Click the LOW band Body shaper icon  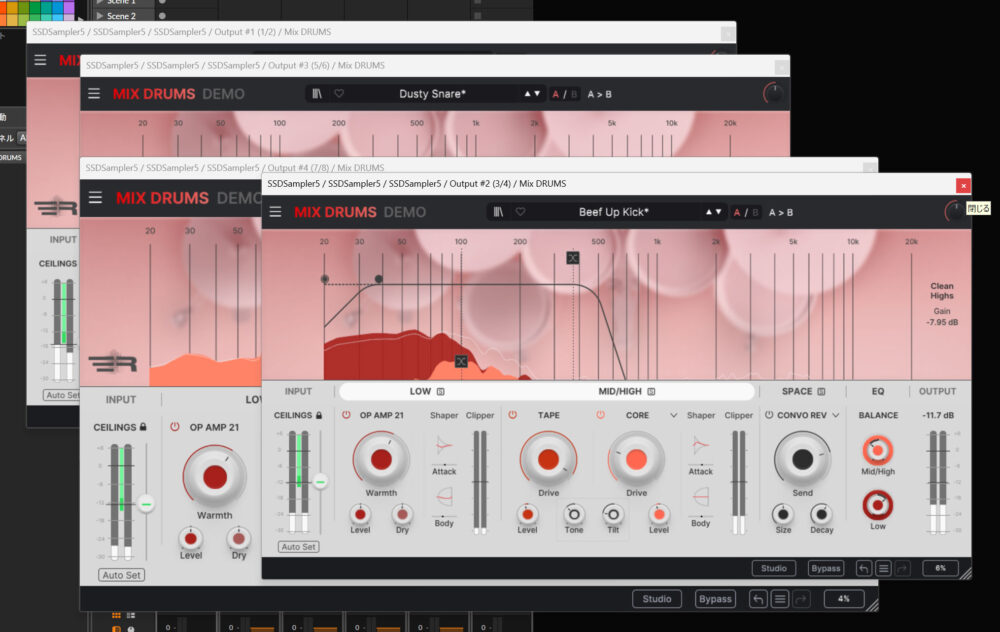444,497
